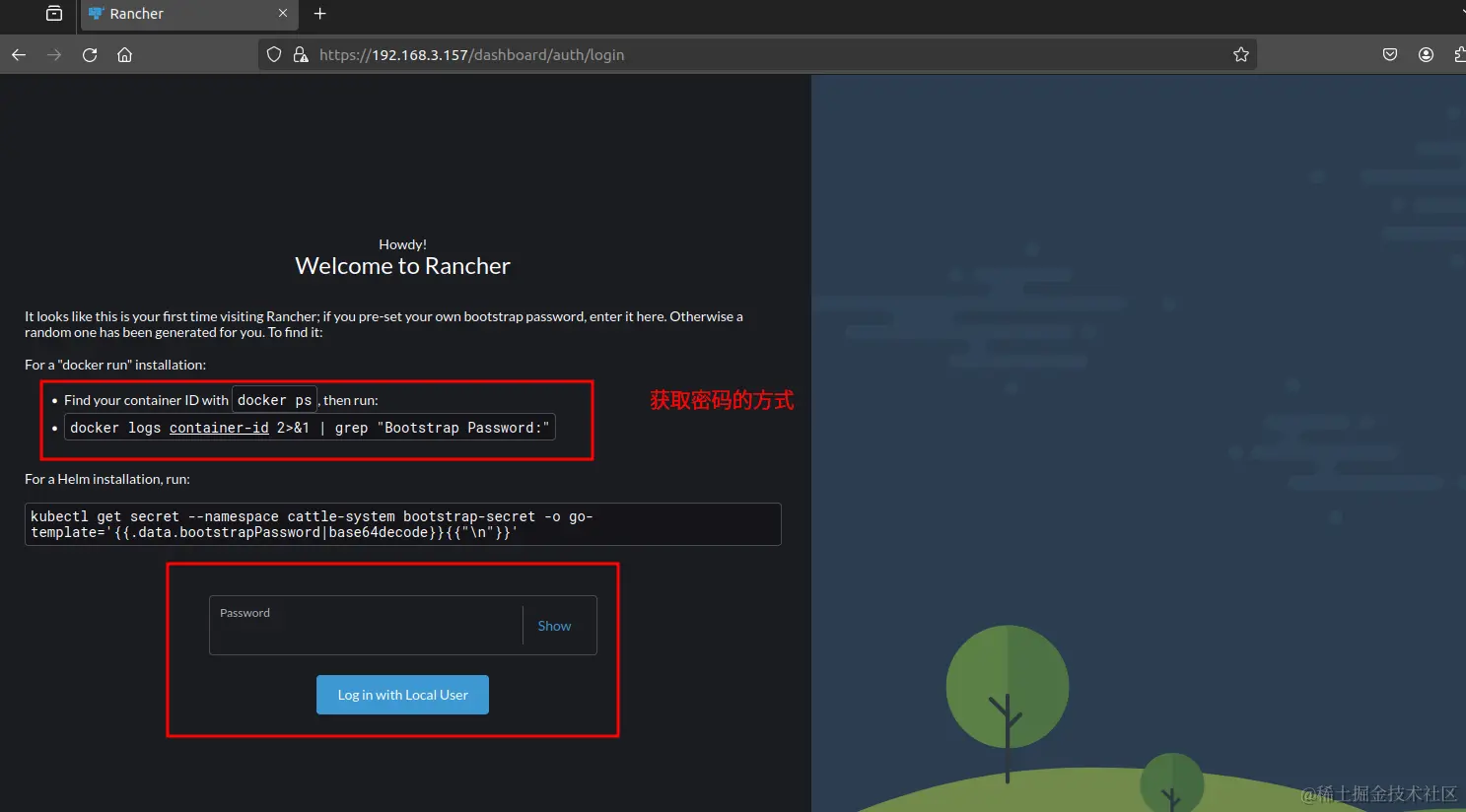Click Log in with Local User

(x=402, y=695)
